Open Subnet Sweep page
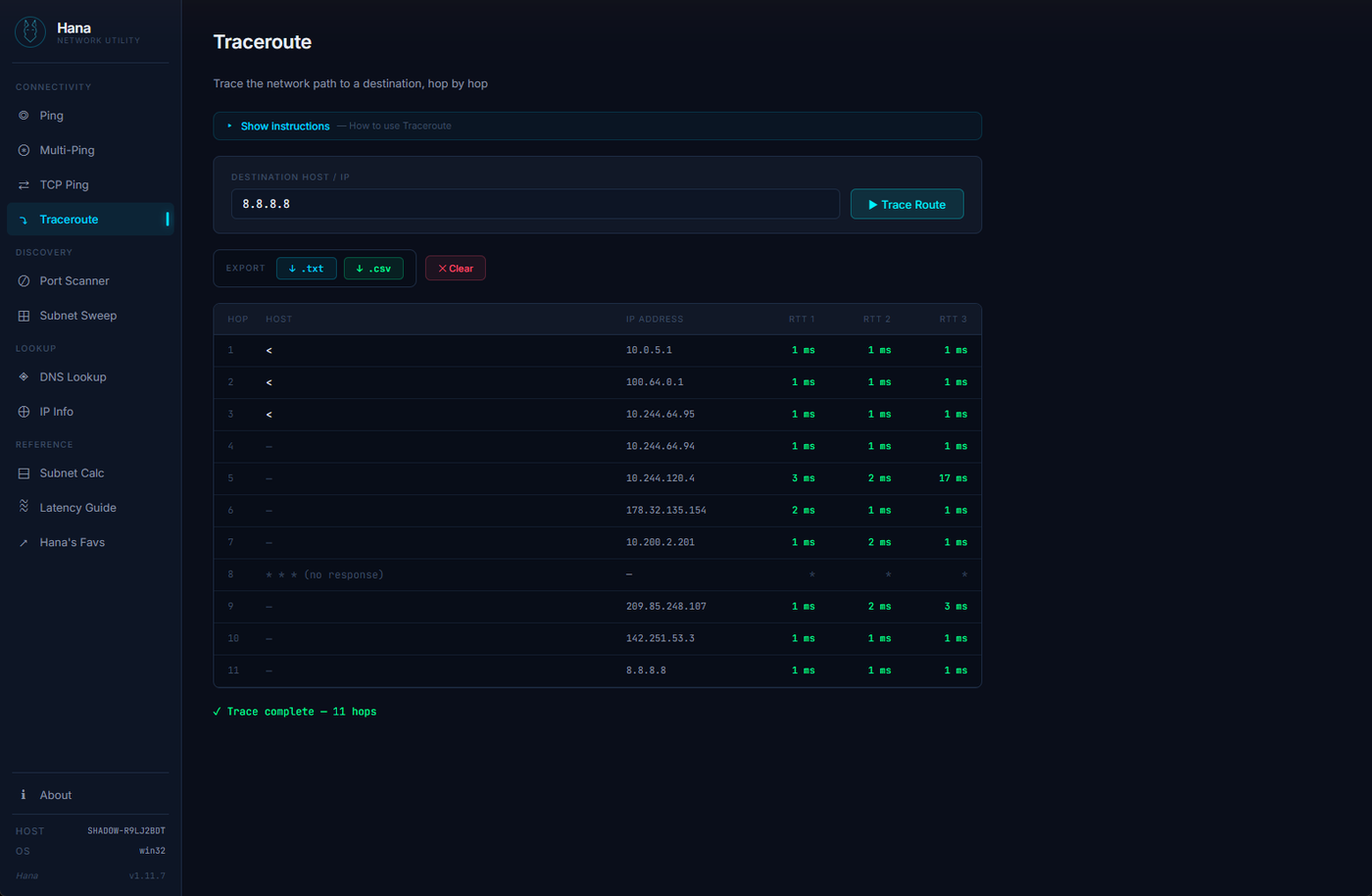The image size is (1372, 896). [x=90, y=316]
